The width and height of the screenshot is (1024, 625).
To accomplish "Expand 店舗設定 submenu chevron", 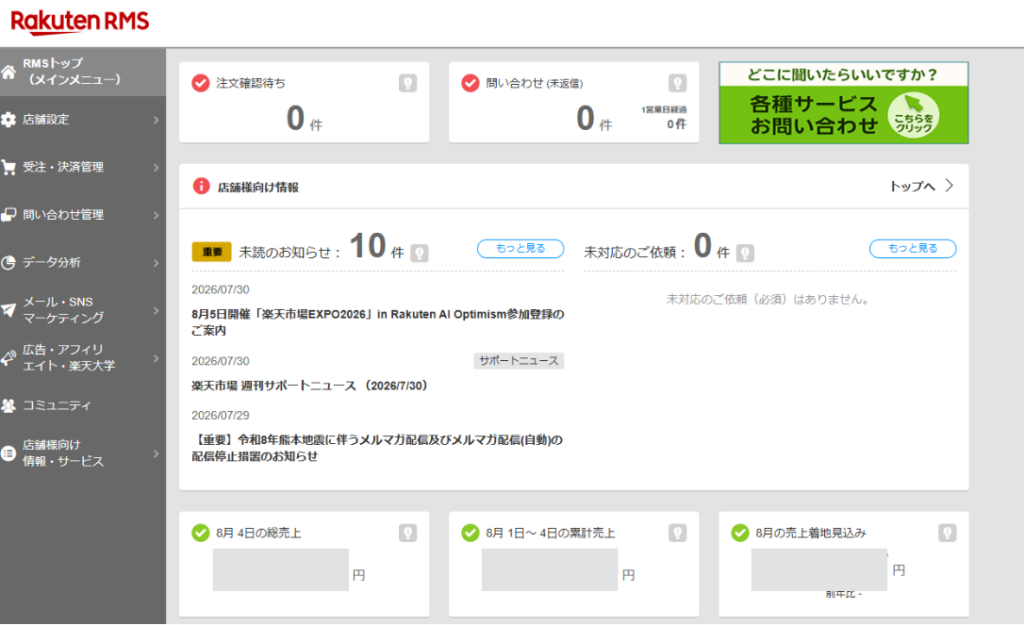I will point(156,120).
